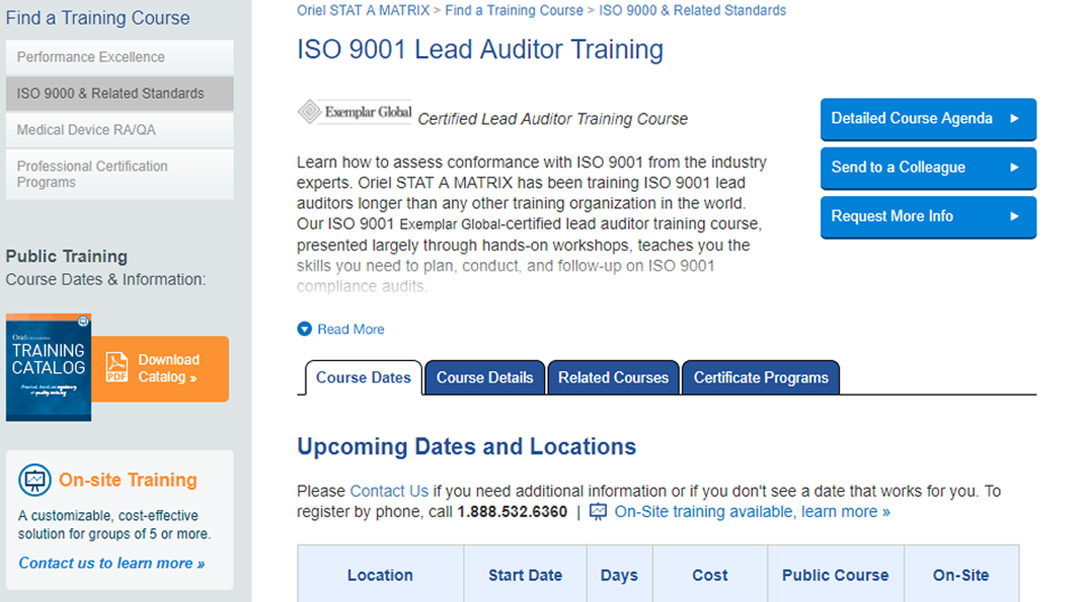
Task: Click the Location column header
Action: click(380, 575)
